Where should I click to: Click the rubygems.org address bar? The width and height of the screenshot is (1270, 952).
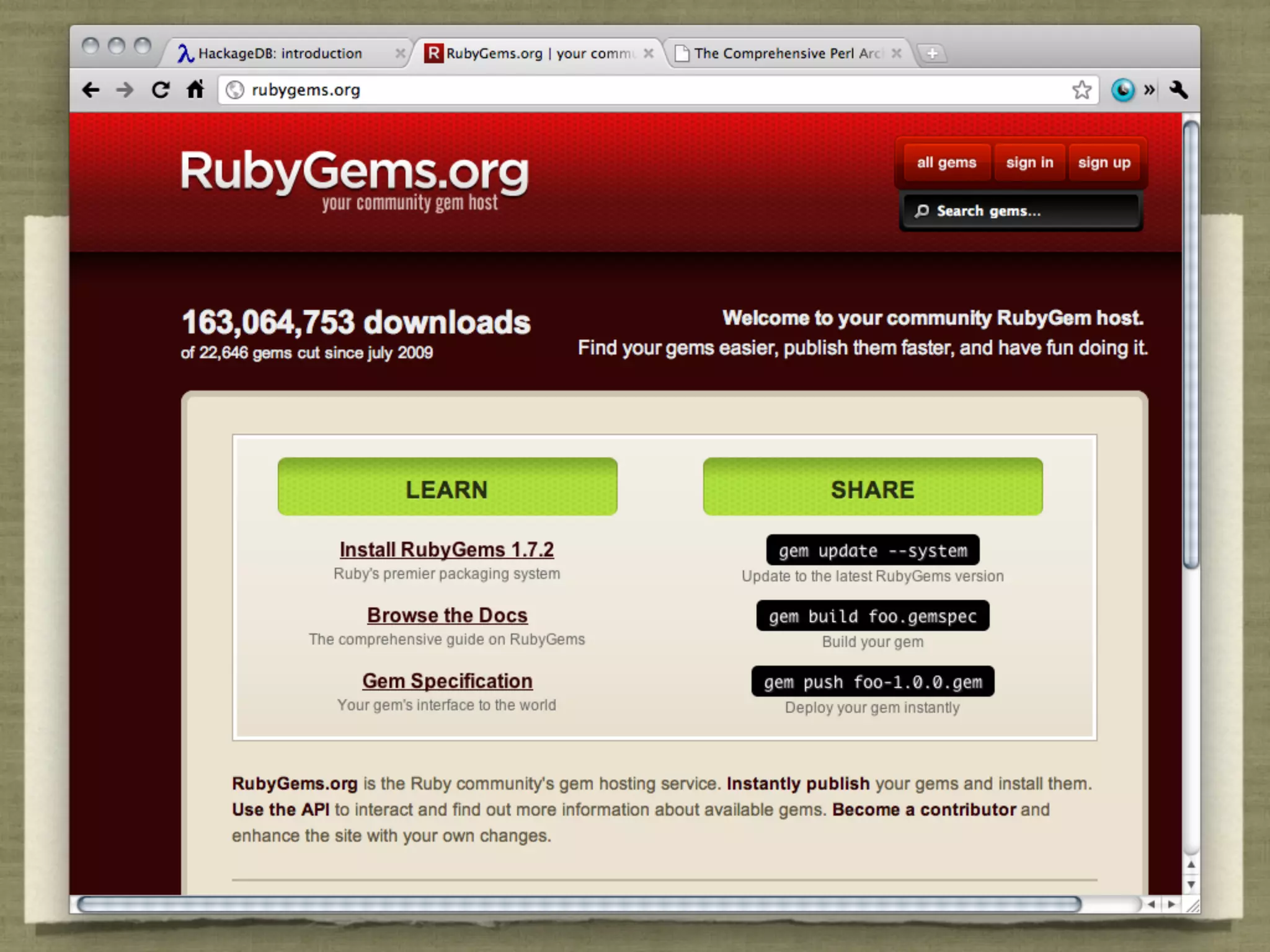point(657,90)
